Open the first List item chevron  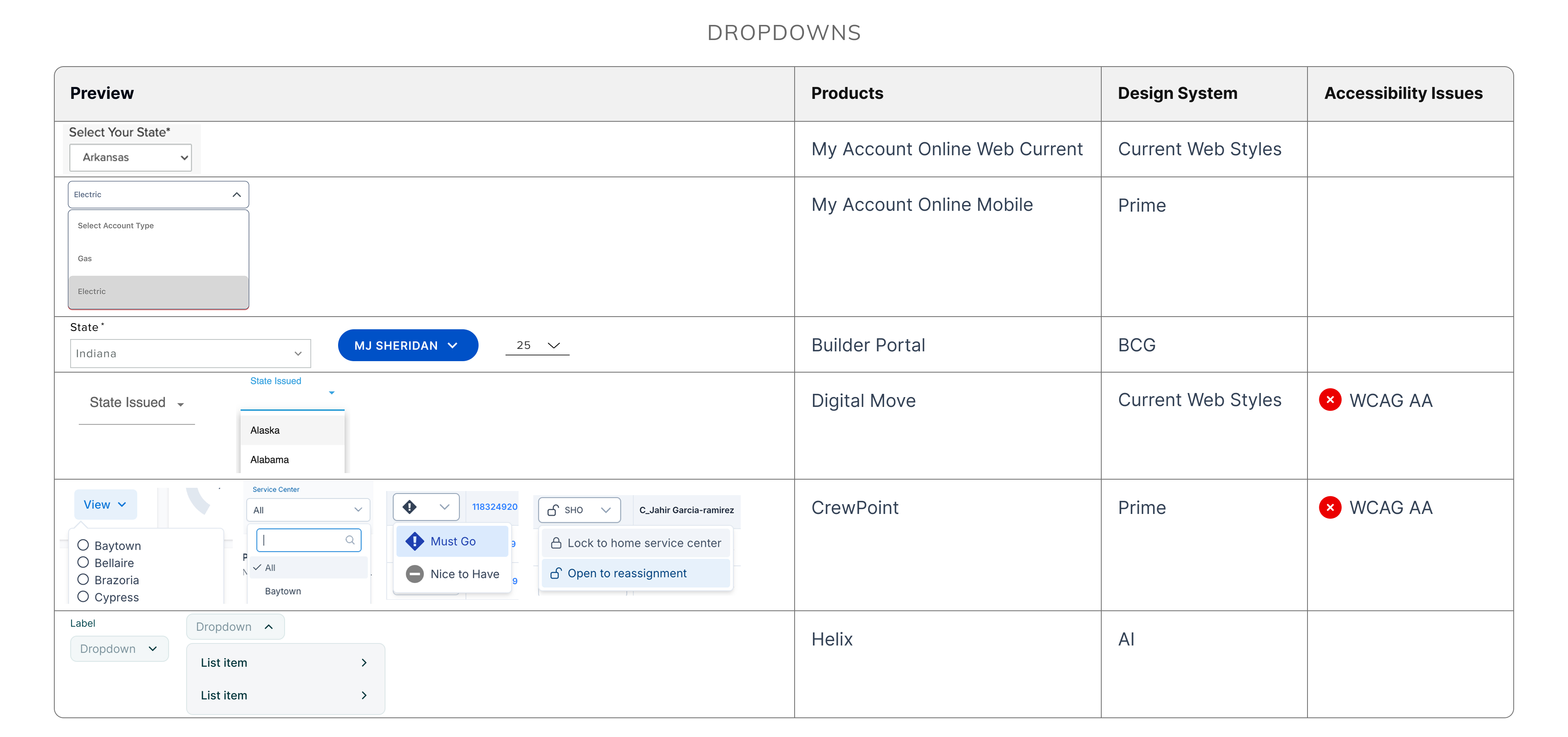click(364, 663)
